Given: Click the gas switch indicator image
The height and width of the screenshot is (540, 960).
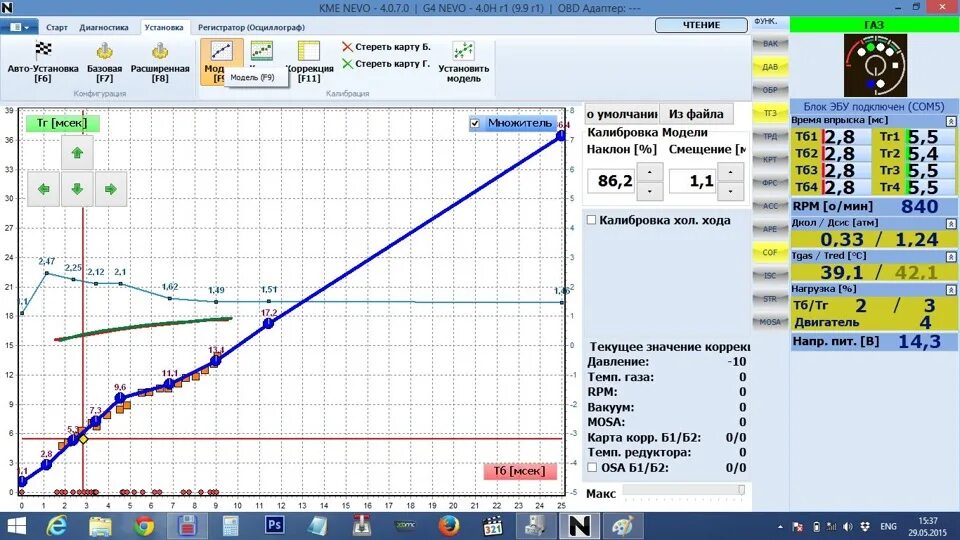Looking at the screenshot, I should 875,66.
